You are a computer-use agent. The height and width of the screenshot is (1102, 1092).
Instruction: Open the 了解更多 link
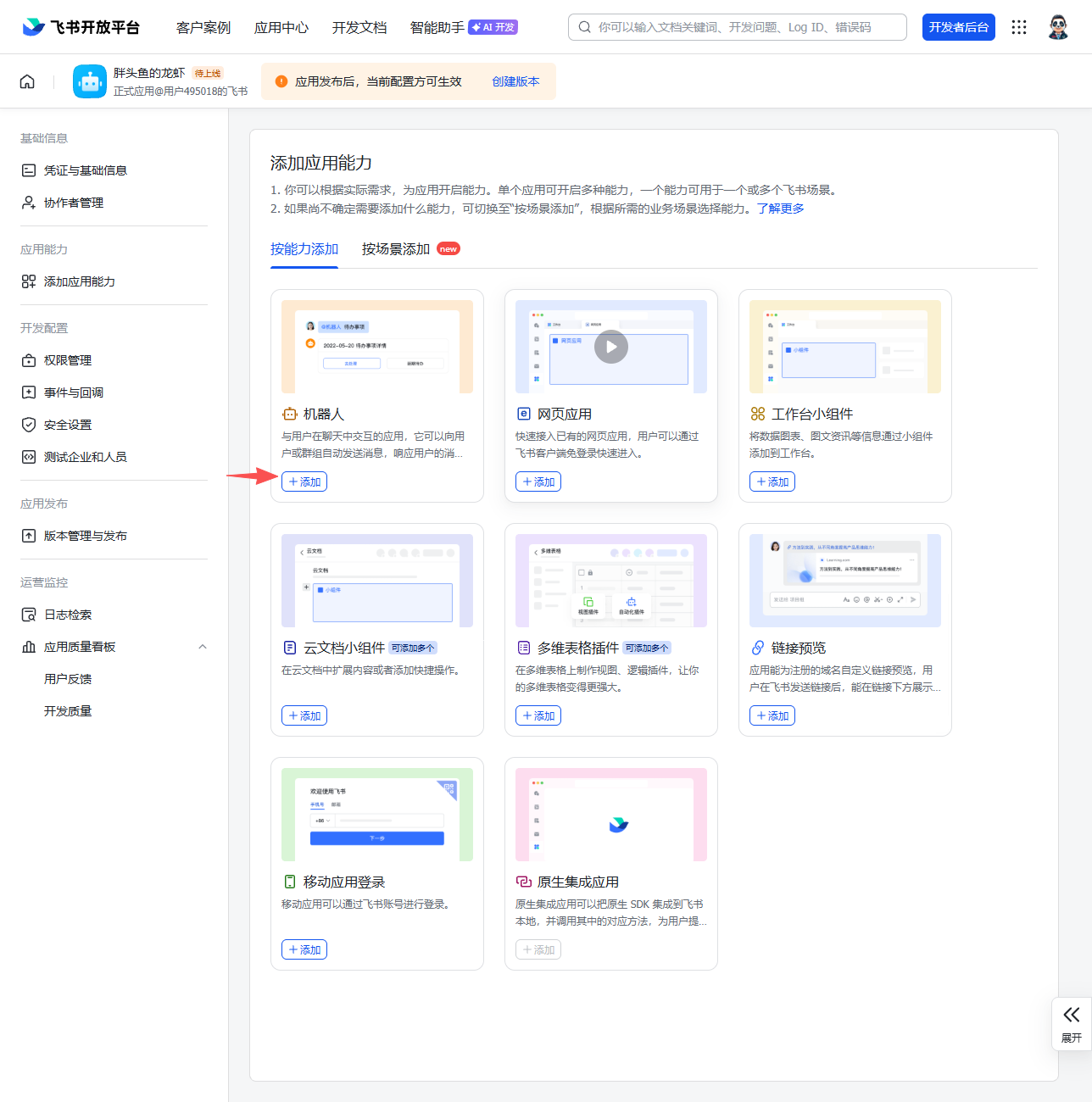point(781,209)
